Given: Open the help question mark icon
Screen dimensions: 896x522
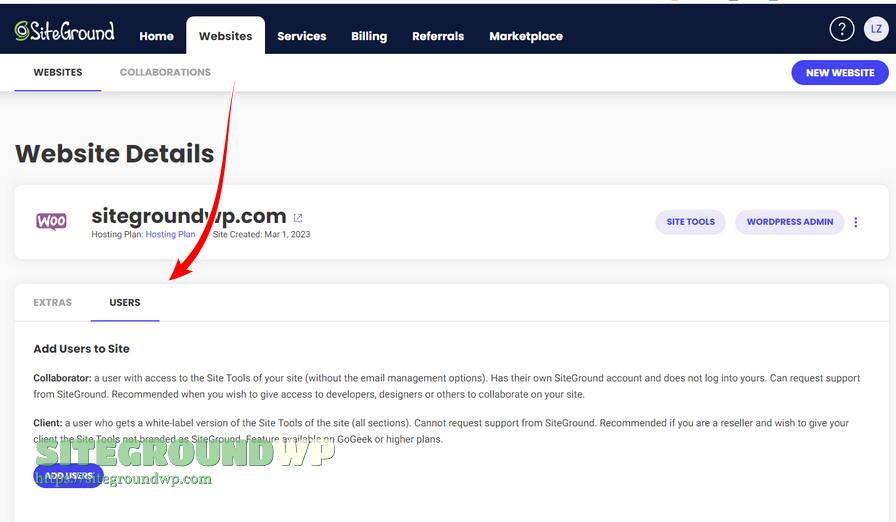Looking at the screenshot, I should pyautogui.click(x=842, y=29).
